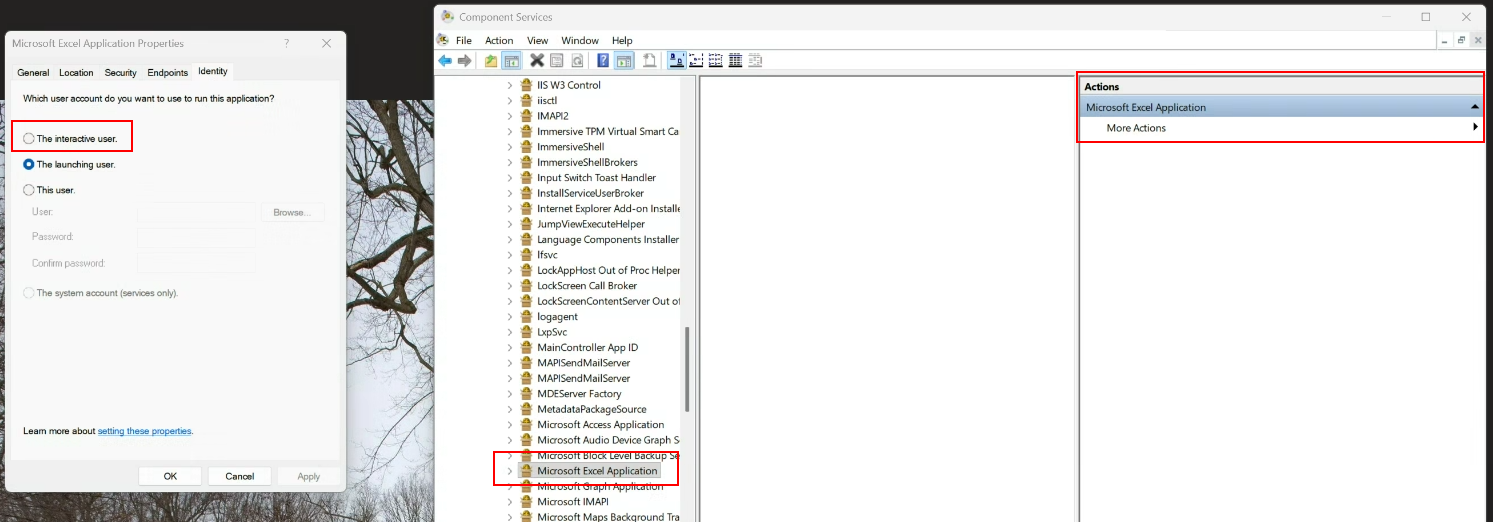This screenshot has width=1493, height=522.
Task: Click the help question mark in Properties dialog
Action: [x=287, y=43]
